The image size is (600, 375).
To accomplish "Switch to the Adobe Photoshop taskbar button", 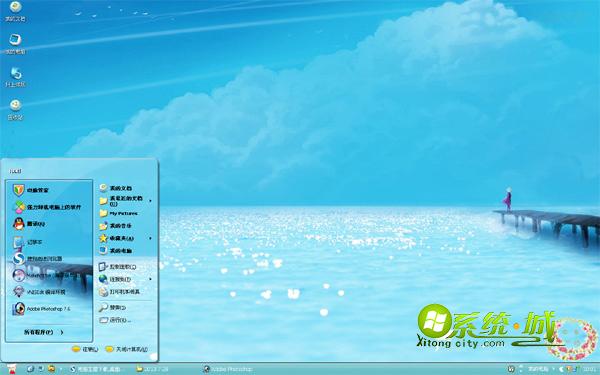I will coord(228,369).
